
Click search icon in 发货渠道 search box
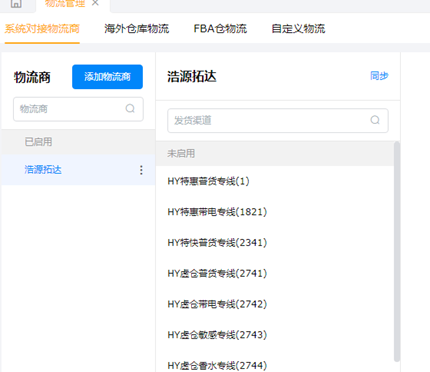[375, 120]
